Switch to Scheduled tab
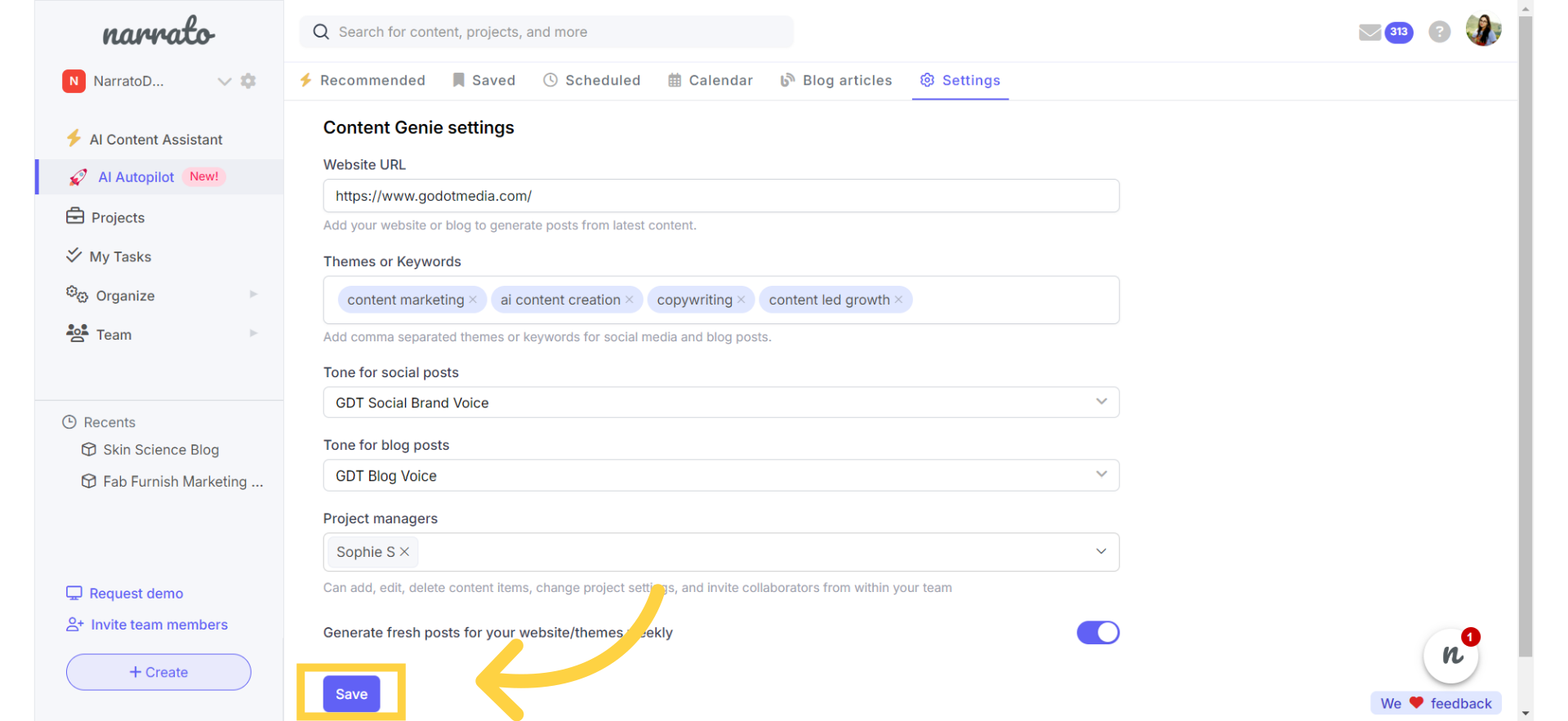Image resolution: width=1568 pixels, height=721 pixels. tap(592, 80)
